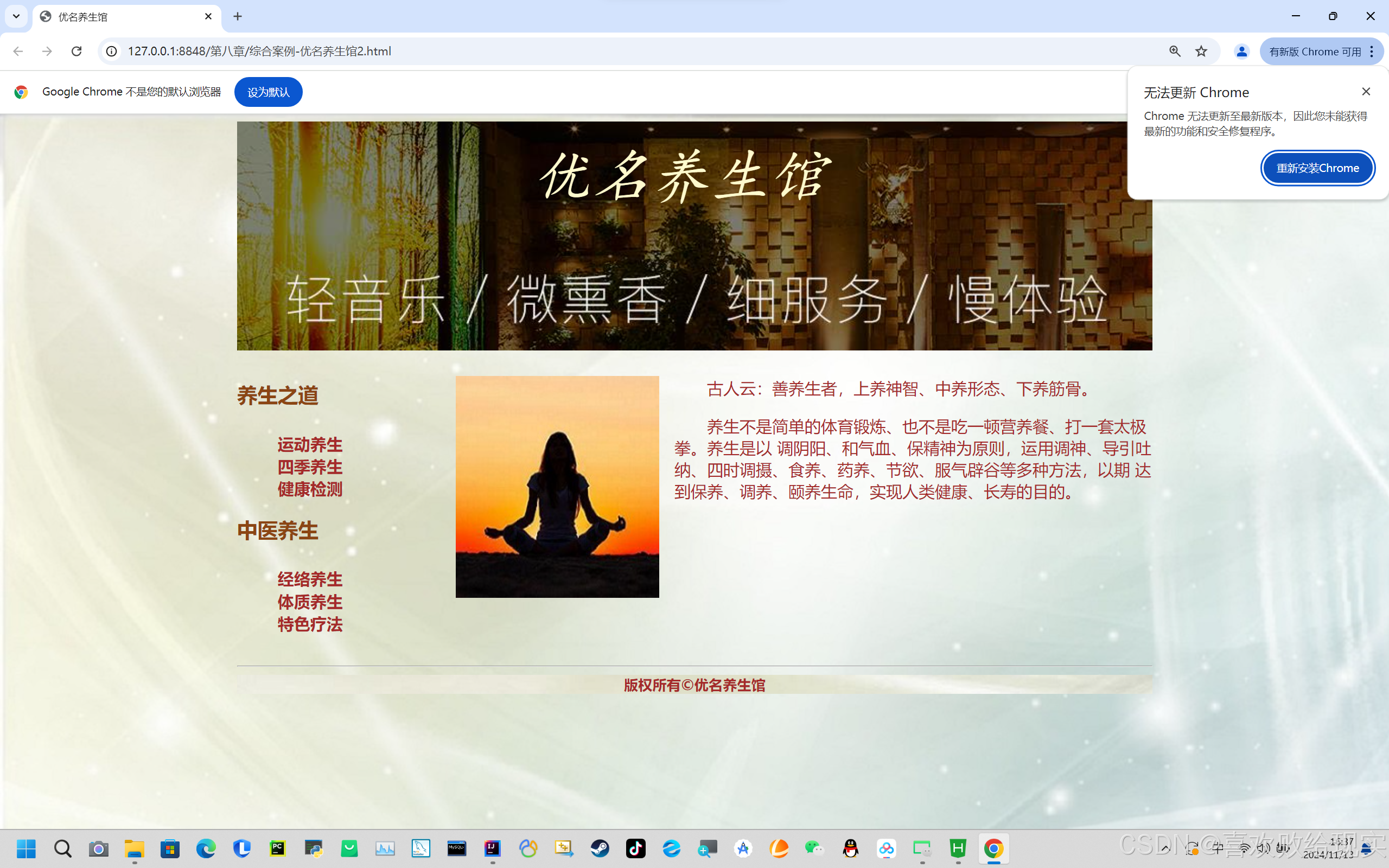This screenshot has height=868, width=1389.
Task: Open the Windows Start menu
Action: [x=27, y=848]
